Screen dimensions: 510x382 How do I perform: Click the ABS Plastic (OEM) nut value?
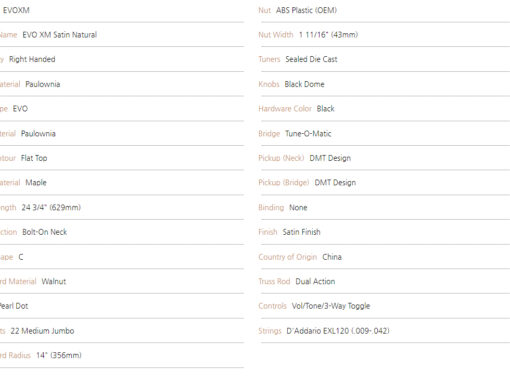click(x=306, y=10)
